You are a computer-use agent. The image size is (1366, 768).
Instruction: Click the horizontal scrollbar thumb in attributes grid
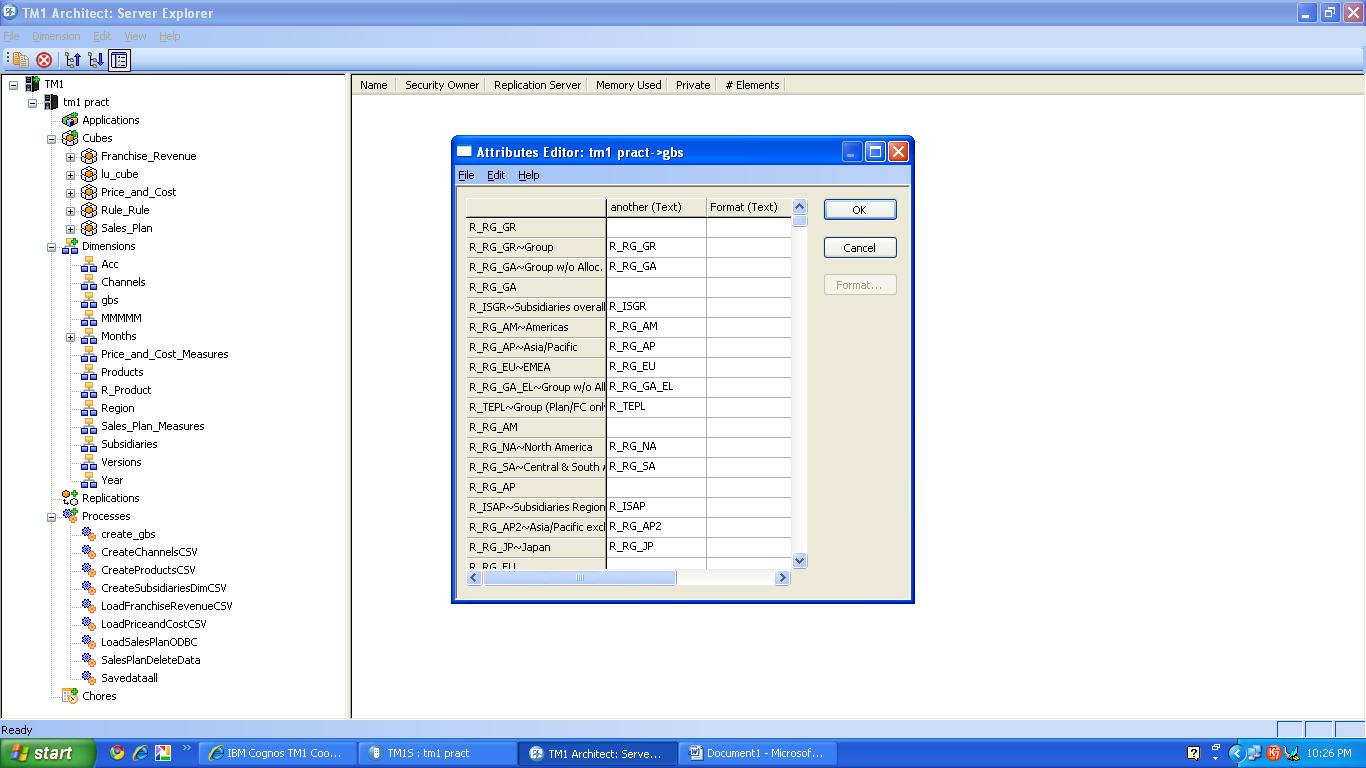579,577
